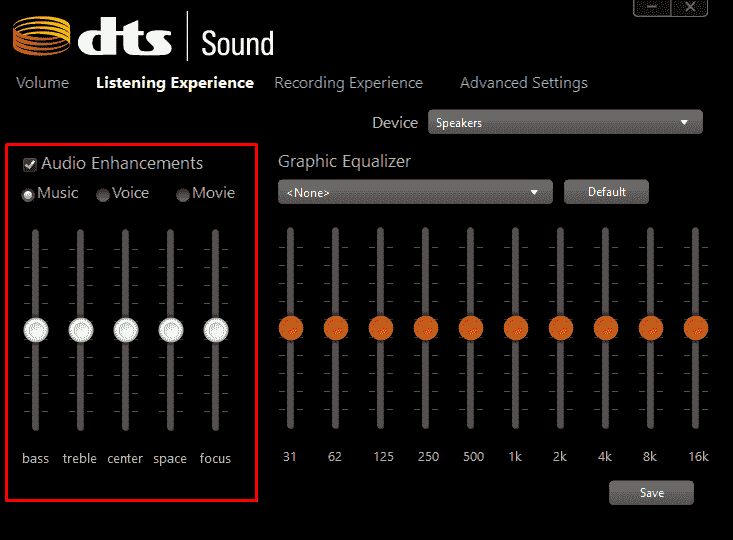Click the Default equalizer button
The width and height of the screenshot is (733, 540).
coord(606,192)
